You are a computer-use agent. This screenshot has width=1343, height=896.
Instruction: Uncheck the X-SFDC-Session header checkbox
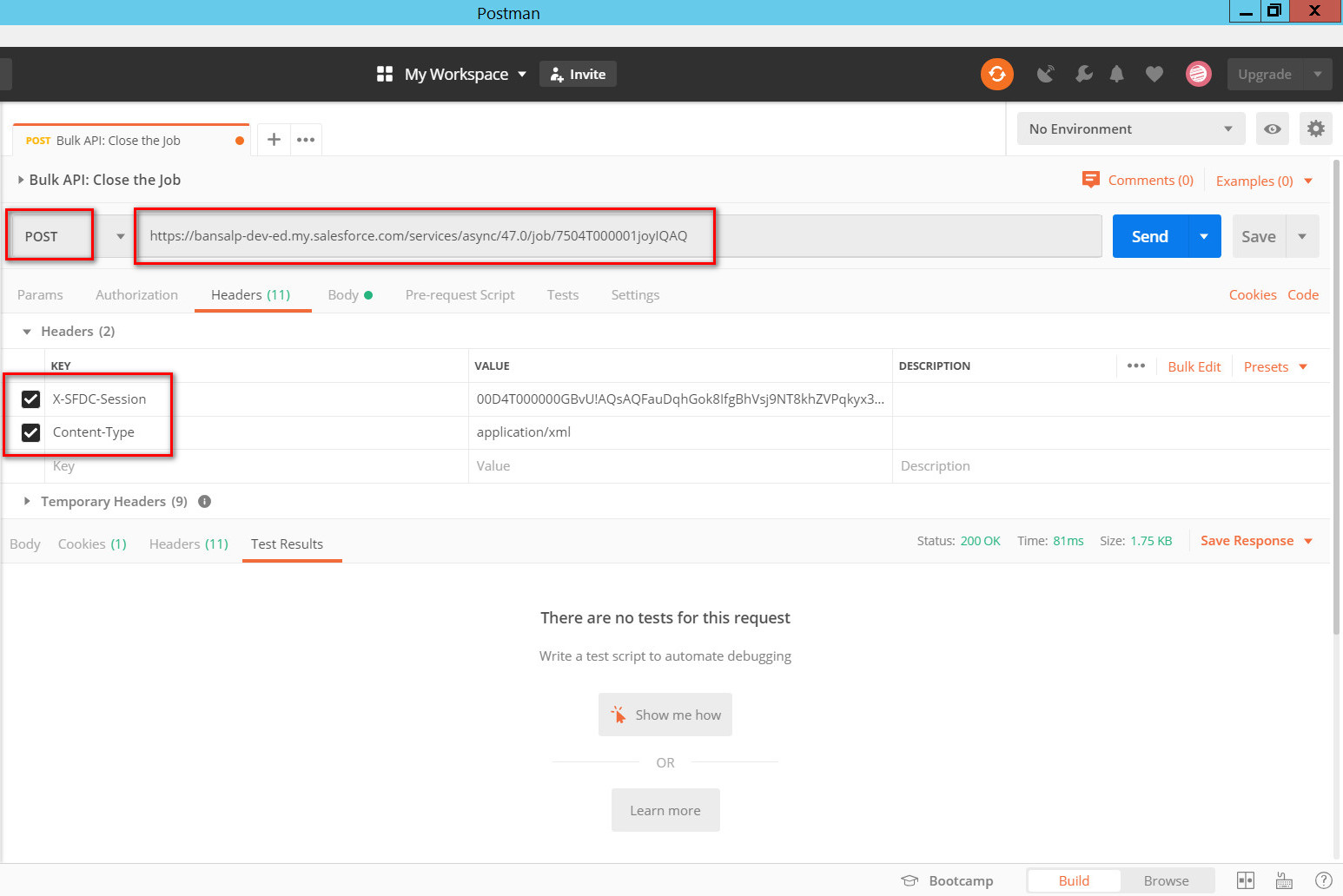point(30,399)
